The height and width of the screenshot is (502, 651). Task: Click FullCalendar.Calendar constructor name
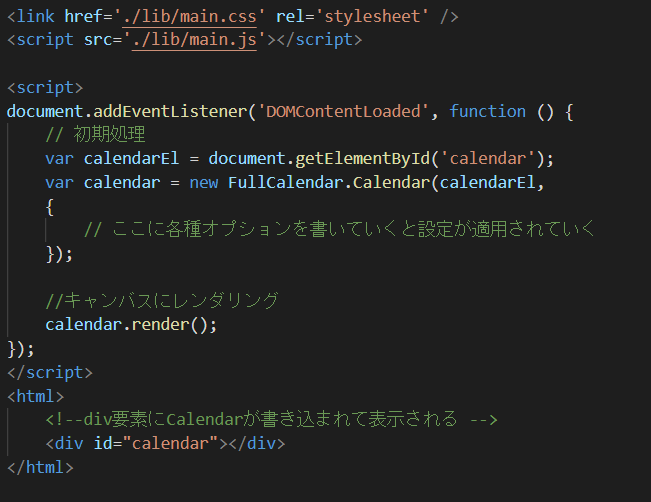[x=329, y=183]
